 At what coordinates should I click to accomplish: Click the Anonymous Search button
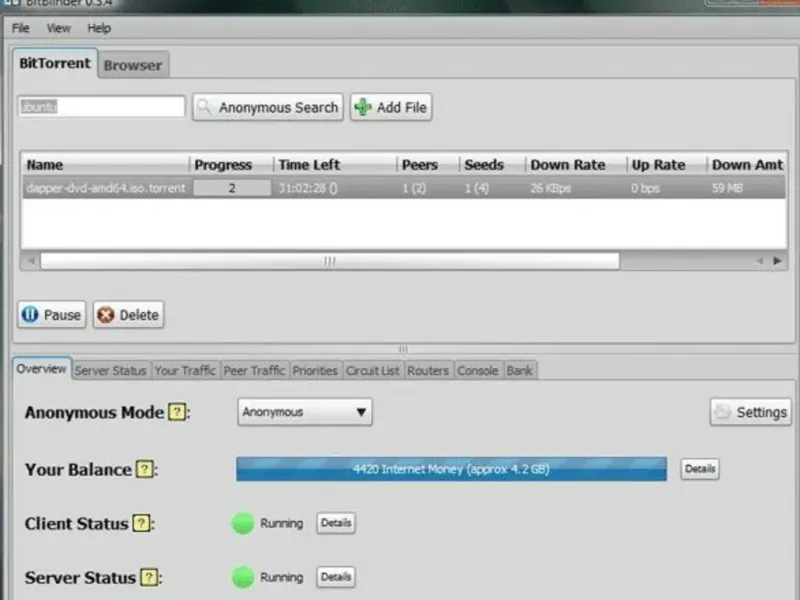[268, 107]
